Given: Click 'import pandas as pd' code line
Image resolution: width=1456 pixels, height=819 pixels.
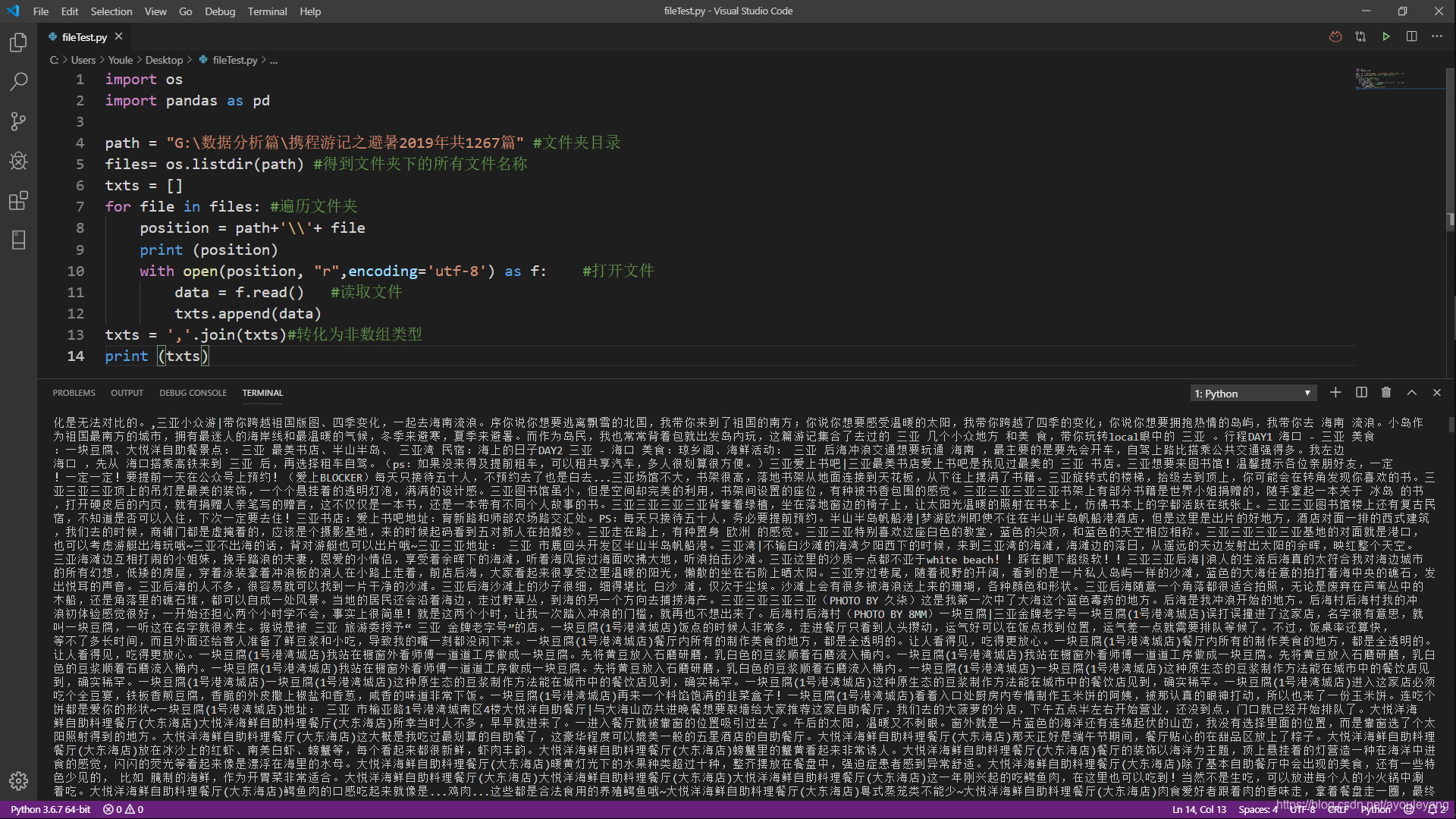Looking at the screenshot, I should click(x=187, y=100).
